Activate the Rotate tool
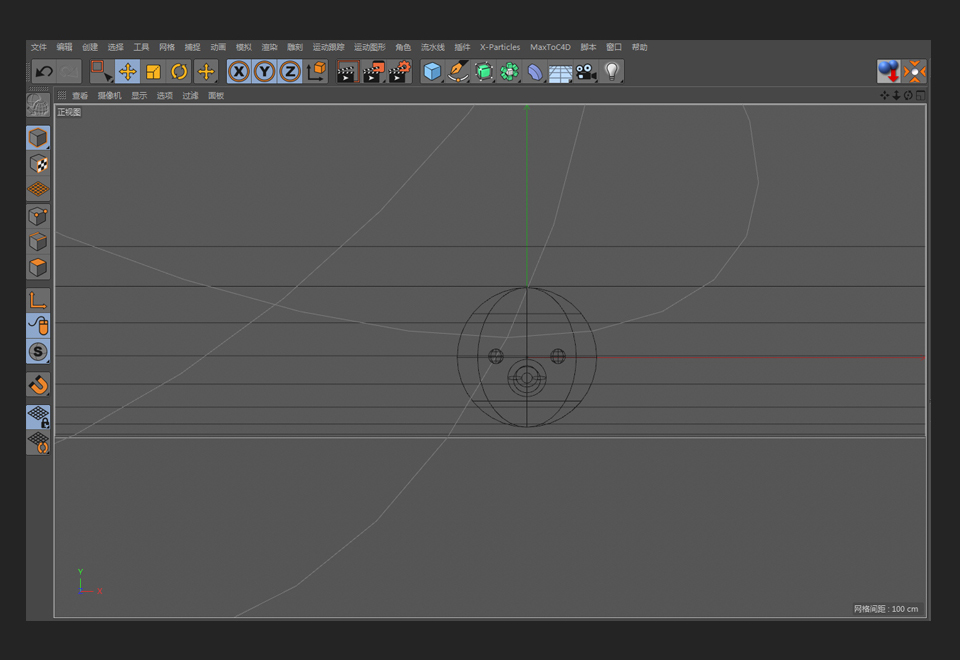This screenshot has width=960, height=660. pyautogui.click(x=179, y=72)
